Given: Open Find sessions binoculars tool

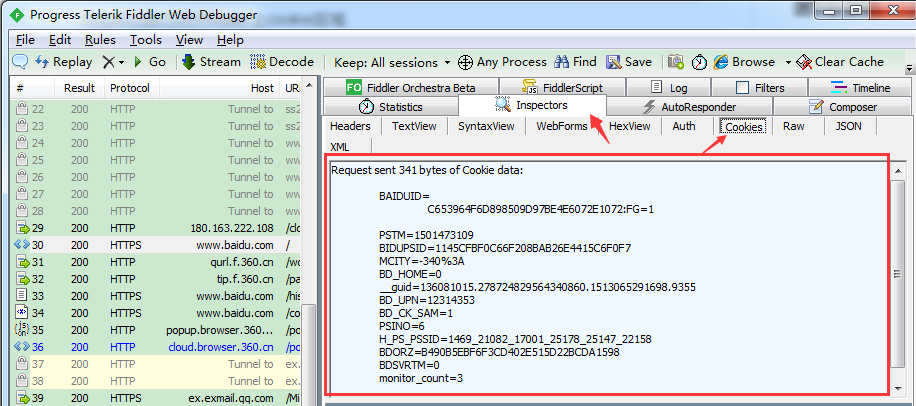Looking at the screenshot, I should pos(575,62).
